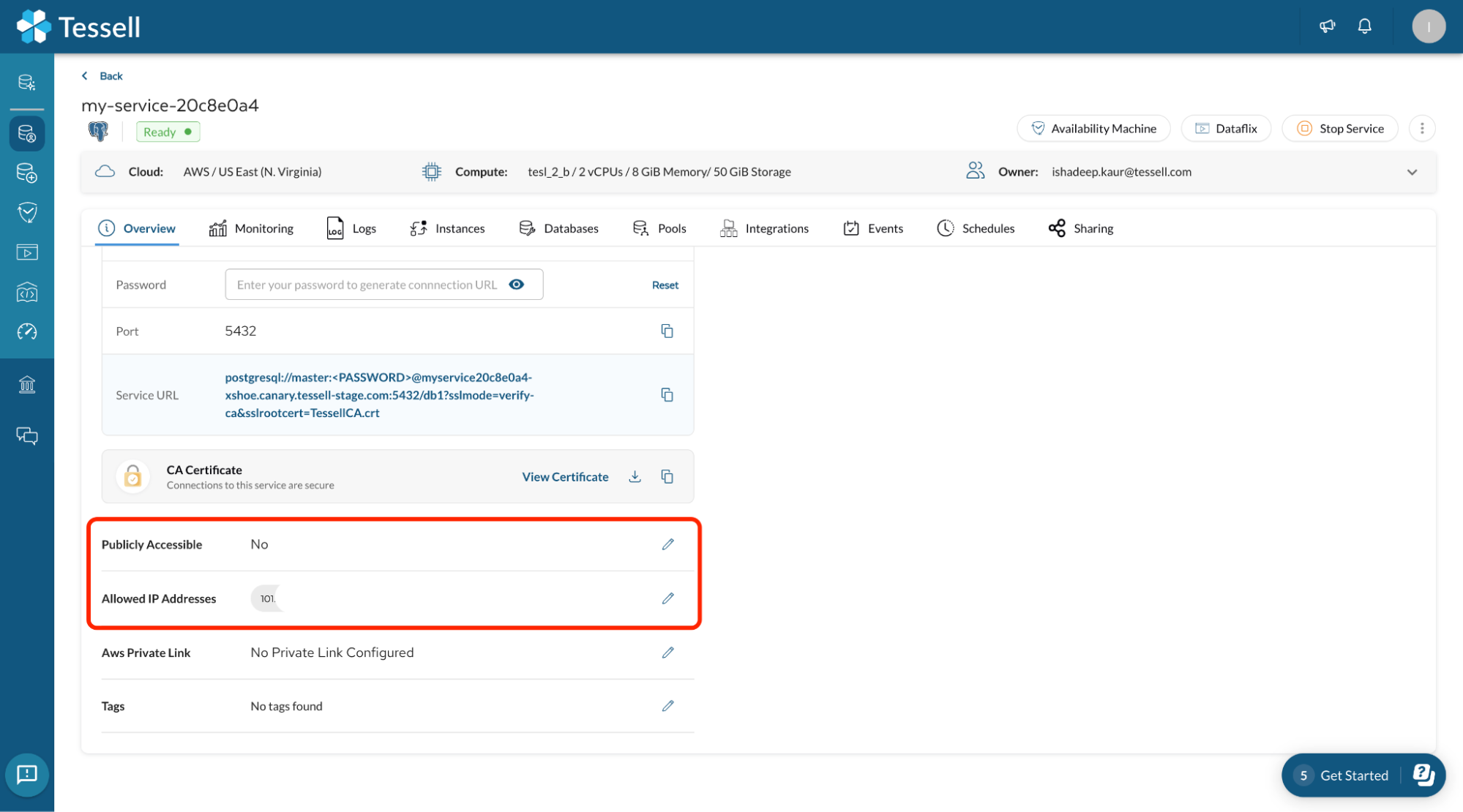Viewport: 1463px width, 812px height.
Task: Click View Certificate link
Action: coord(565,476)
